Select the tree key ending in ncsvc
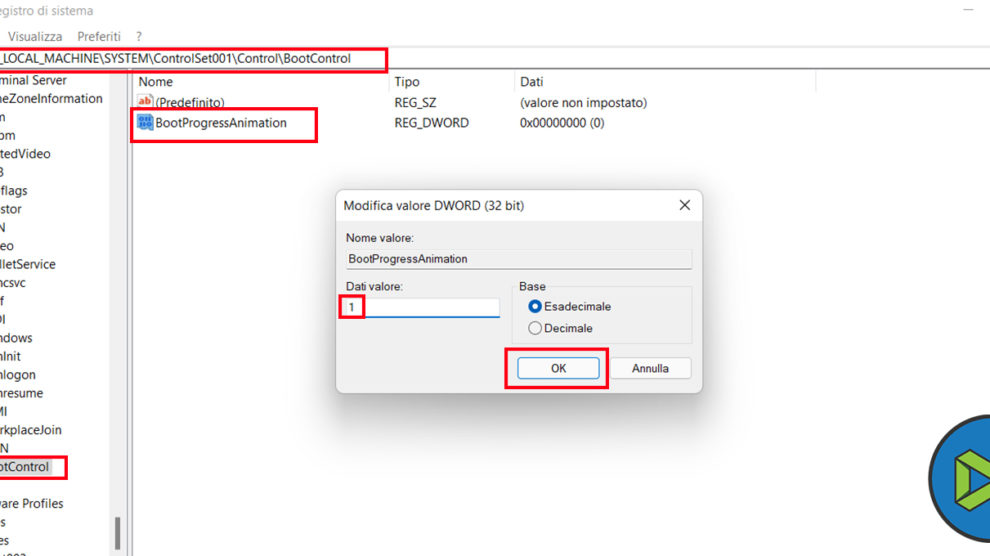990x556 pixels. pos(13,283)
